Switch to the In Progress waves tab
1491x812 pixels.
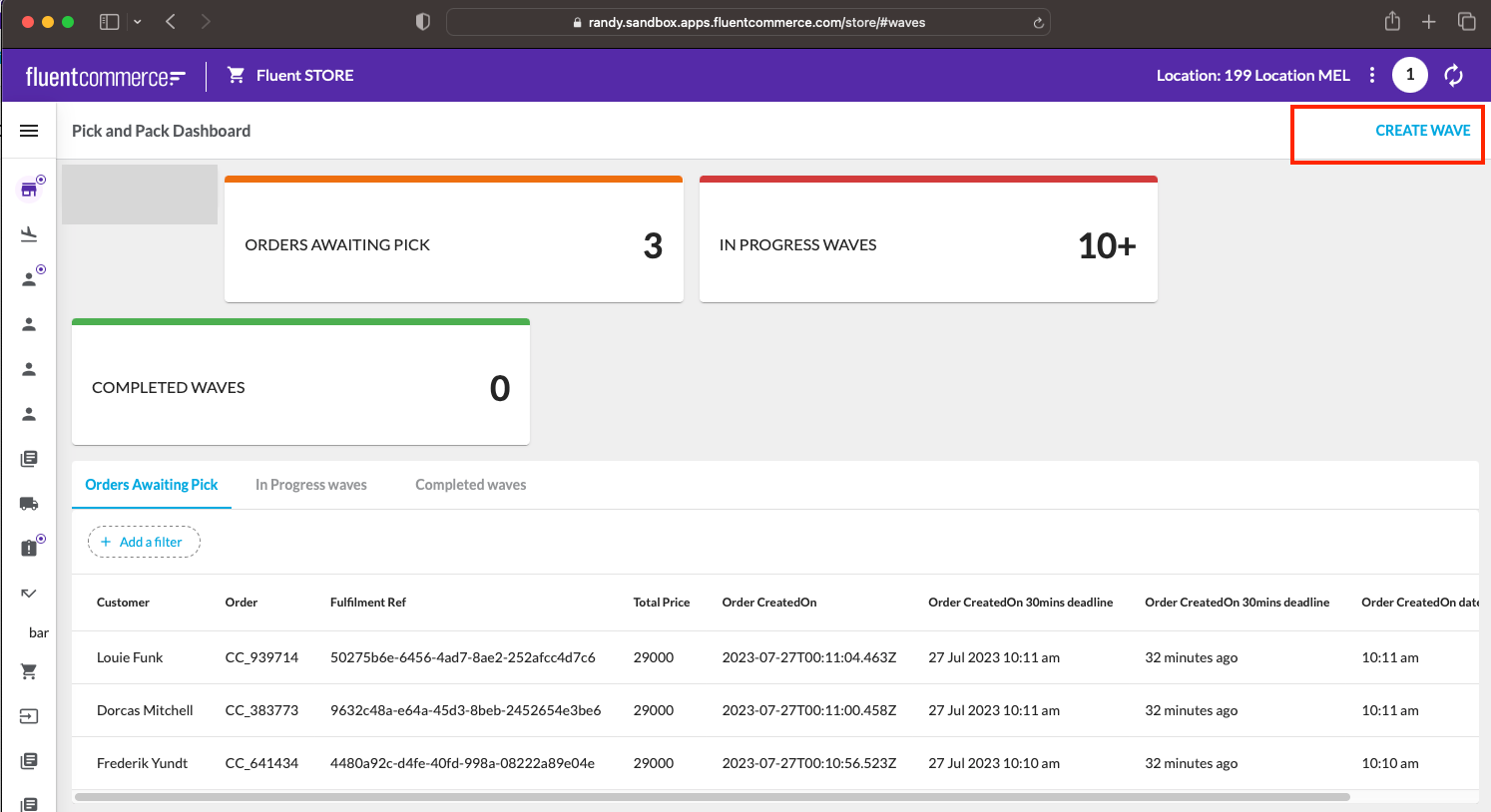pyautogui.click(x=310, y=485)
